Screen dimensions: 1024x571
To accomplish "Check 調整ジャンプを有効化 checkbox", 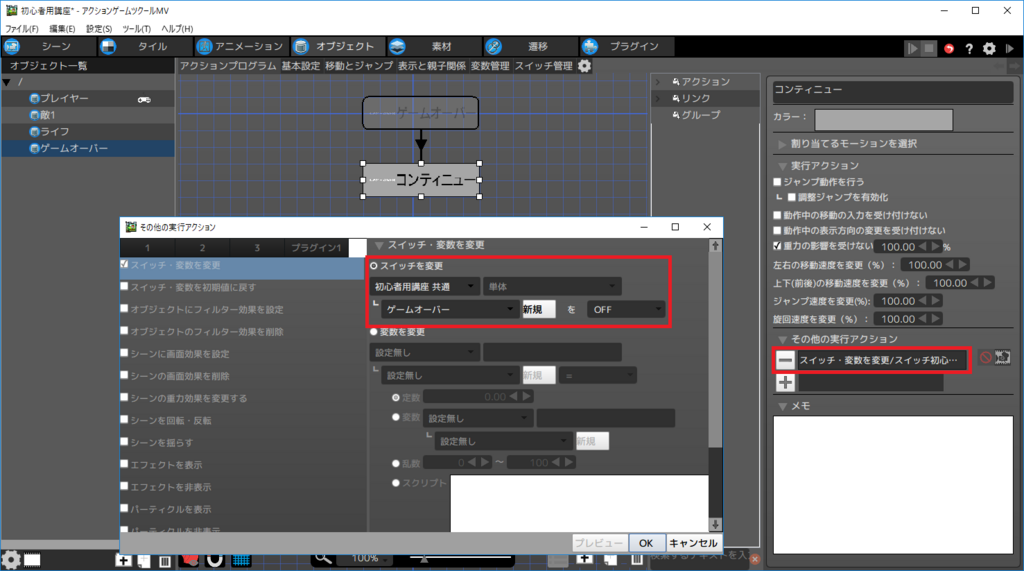I will [792, 197].
